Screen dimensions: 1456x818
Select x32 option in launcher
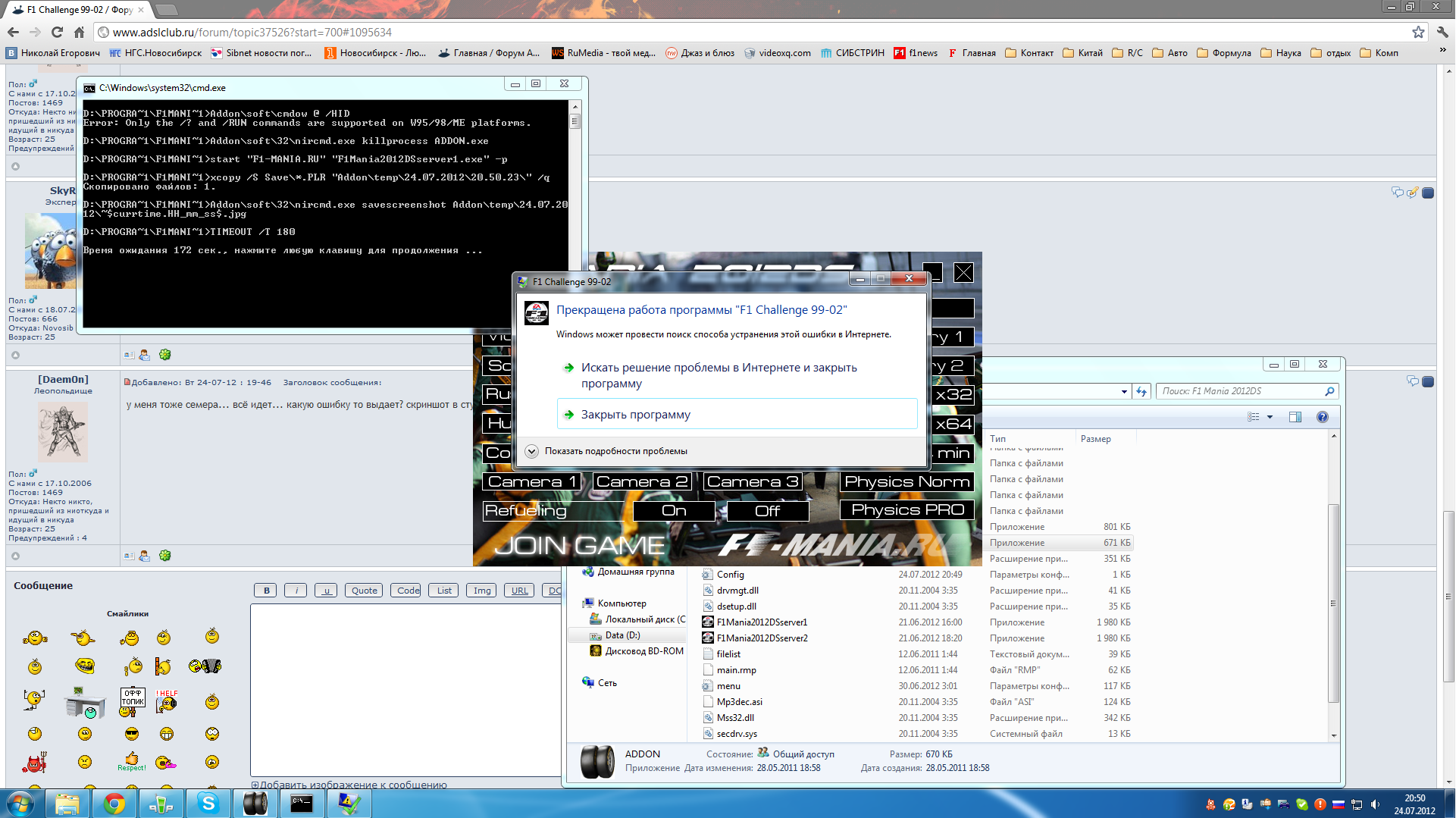[953, 395]
